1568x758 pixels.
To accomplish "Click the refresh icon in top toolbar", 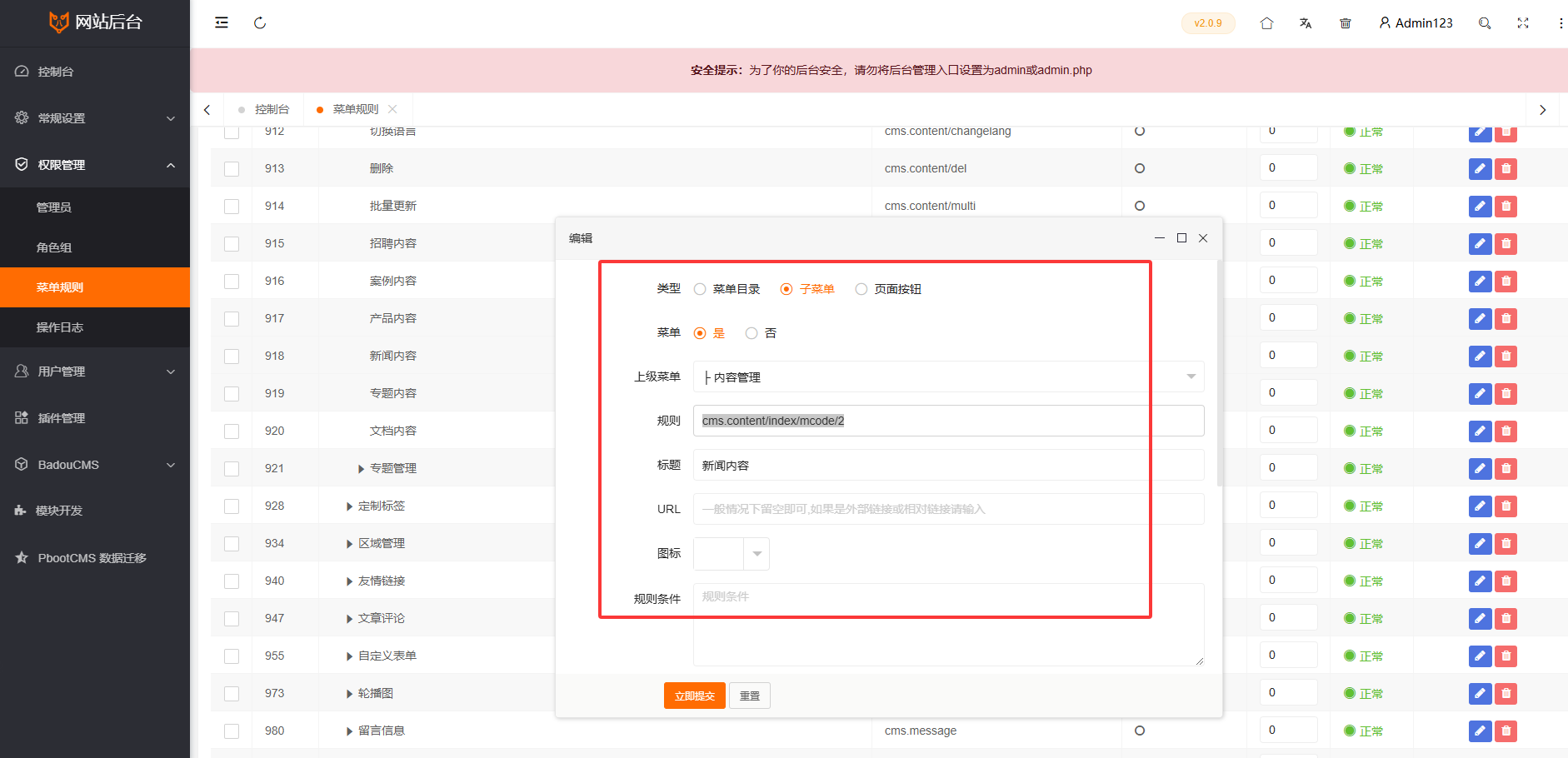I will [x=260, y=23].
